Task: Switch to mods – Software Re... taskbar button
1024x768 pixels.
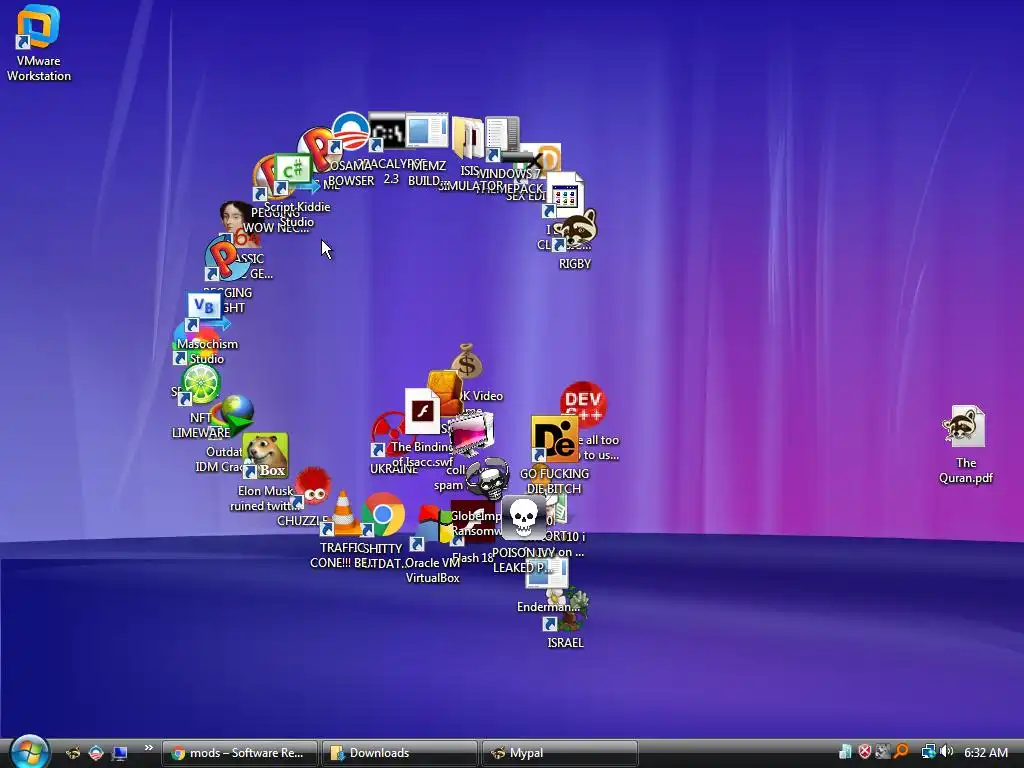Action: point(239,753)
